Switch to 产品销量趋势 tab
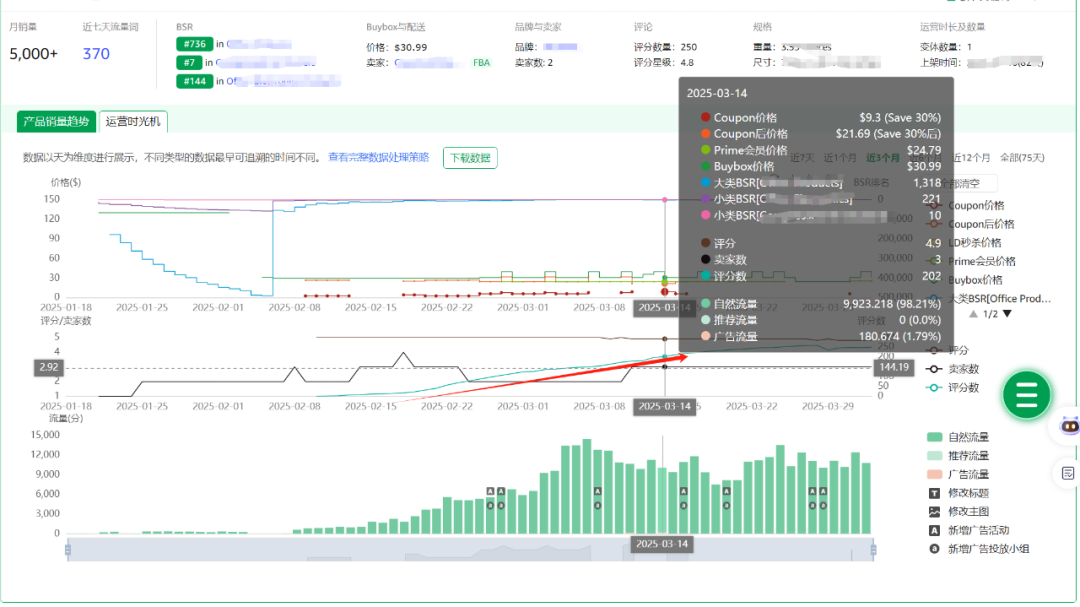Image resolution: width=1080 pixels, height=607 pixels. tap(57, 122)
